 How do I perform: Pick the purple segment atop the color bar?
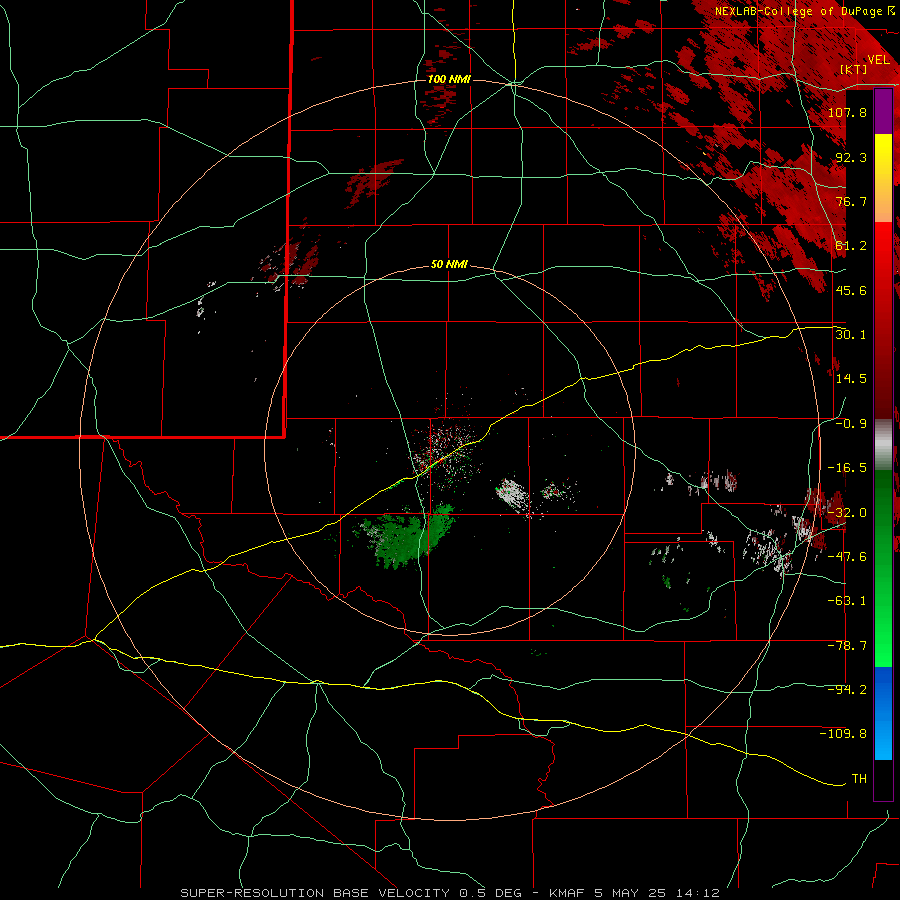point(883,111)
